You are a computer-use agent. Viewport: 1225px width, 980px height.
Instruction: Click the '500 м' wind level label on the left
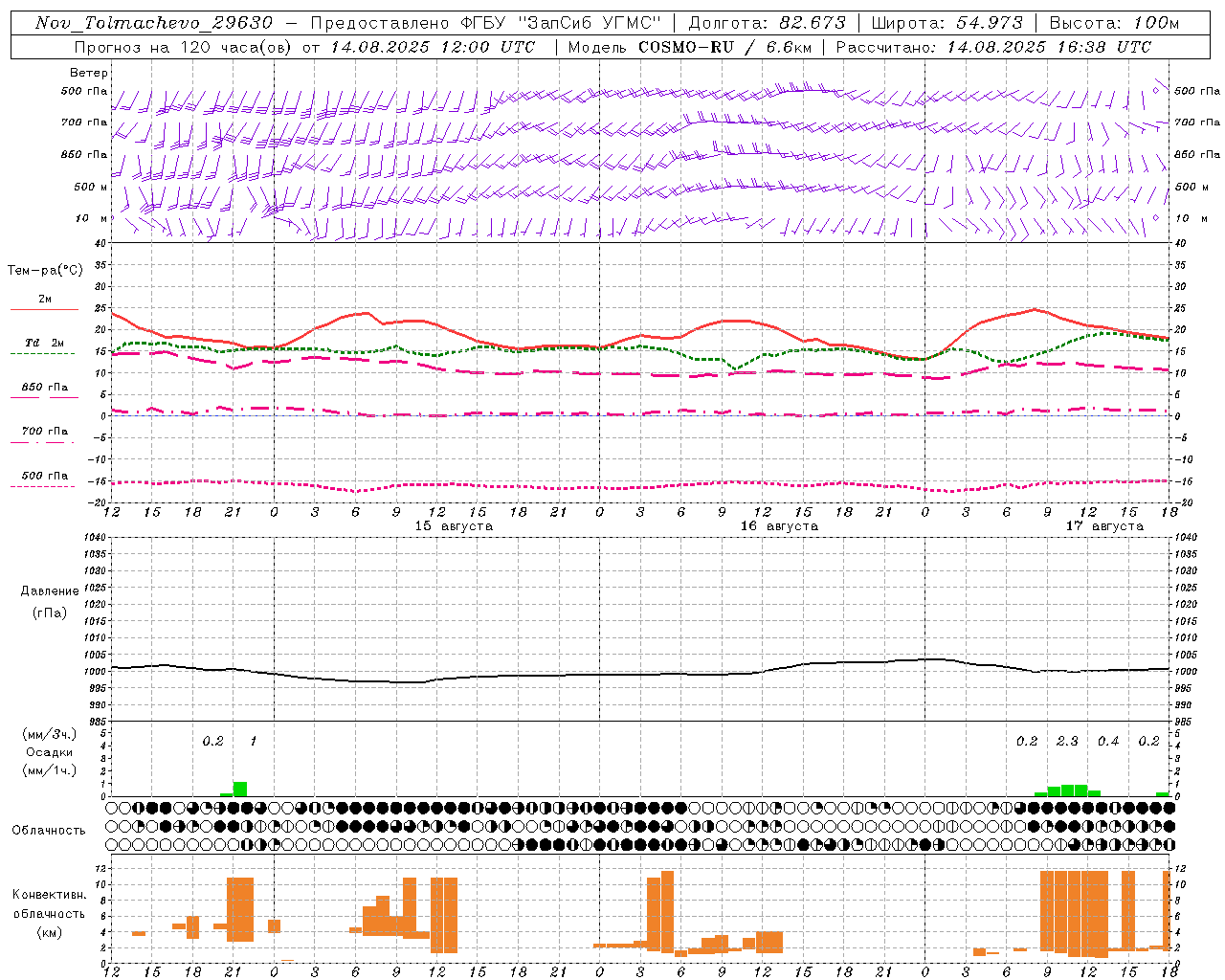point(91,188)
